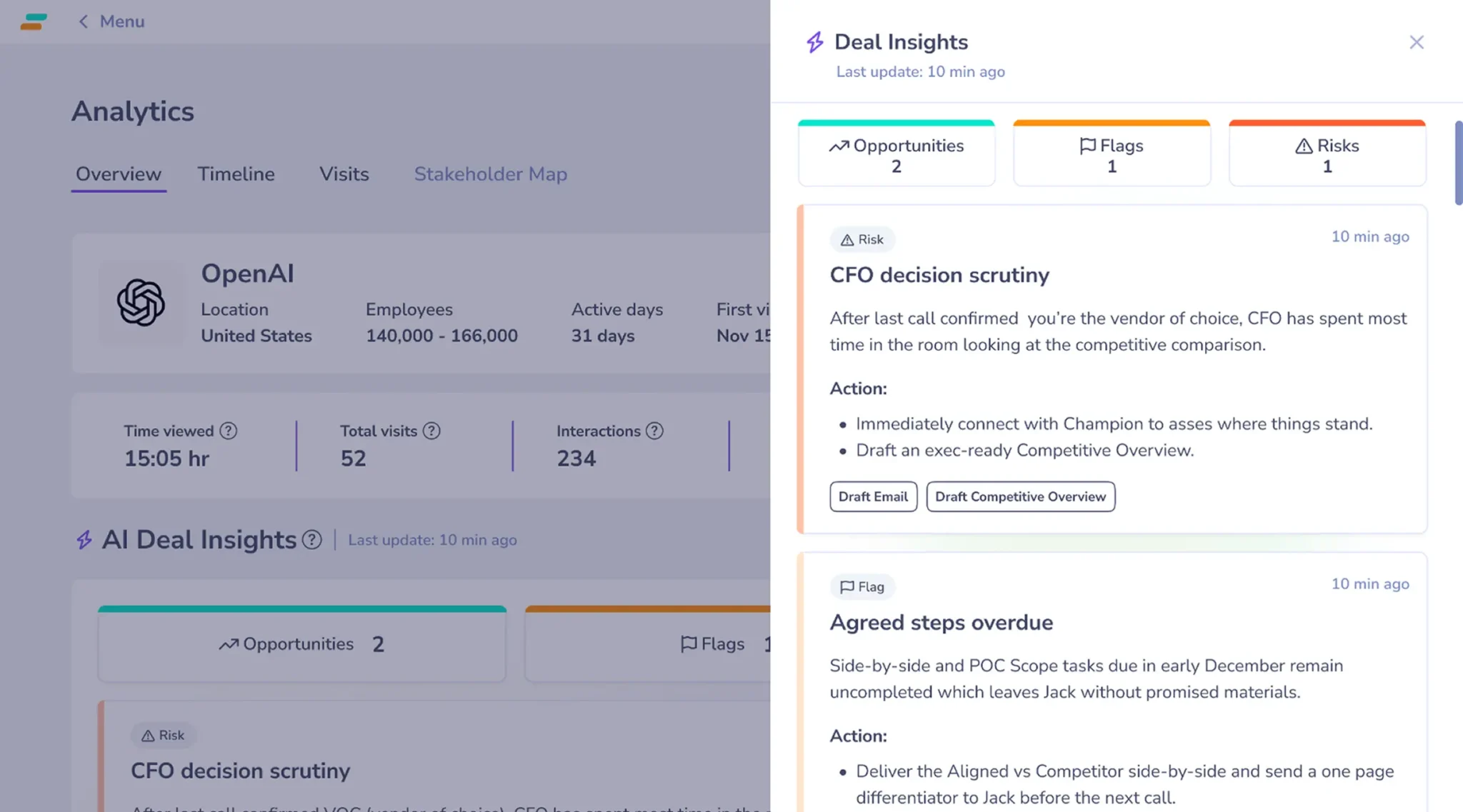Viewport: 1463px width, 812px height.
Task: Click the back chevron next to Menu
Action: 83,21
